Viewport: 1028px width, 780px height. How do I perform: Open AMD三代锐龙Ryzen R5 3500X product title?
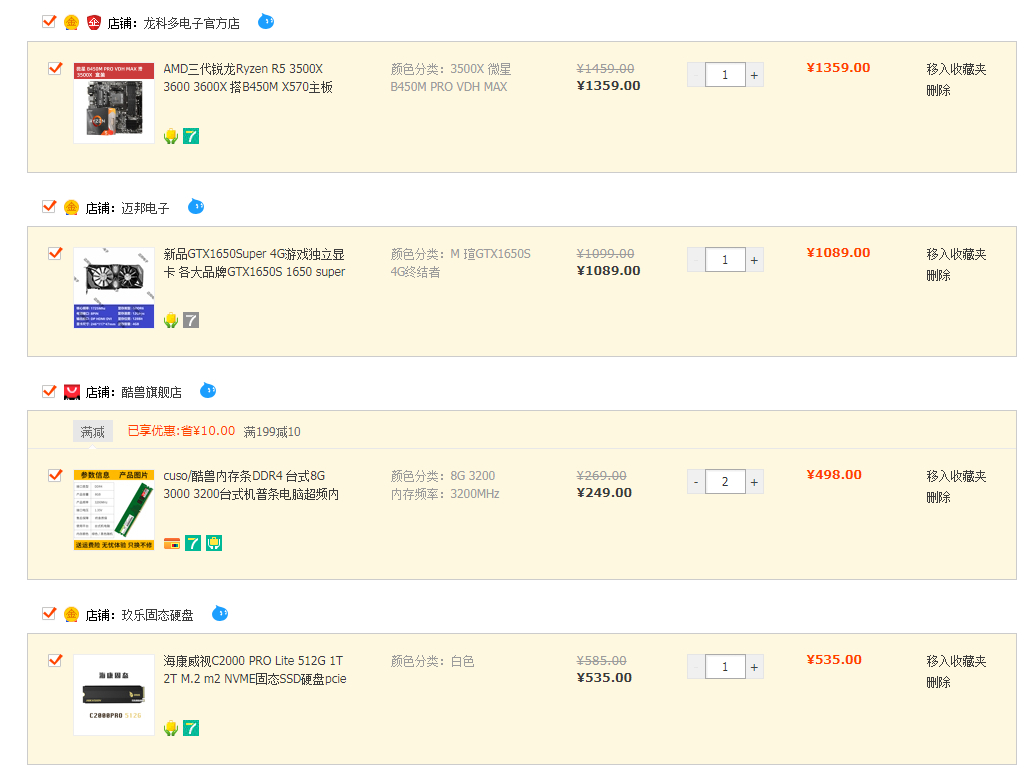click(248, 78)
